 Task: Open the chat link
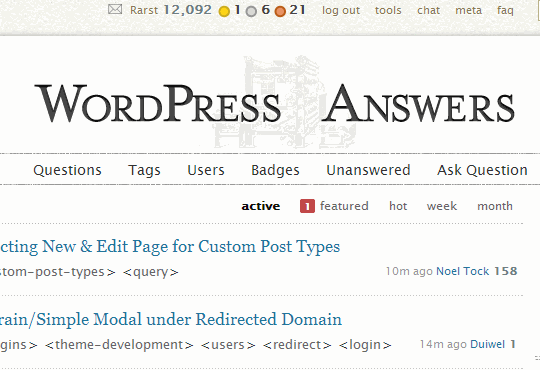428,10
